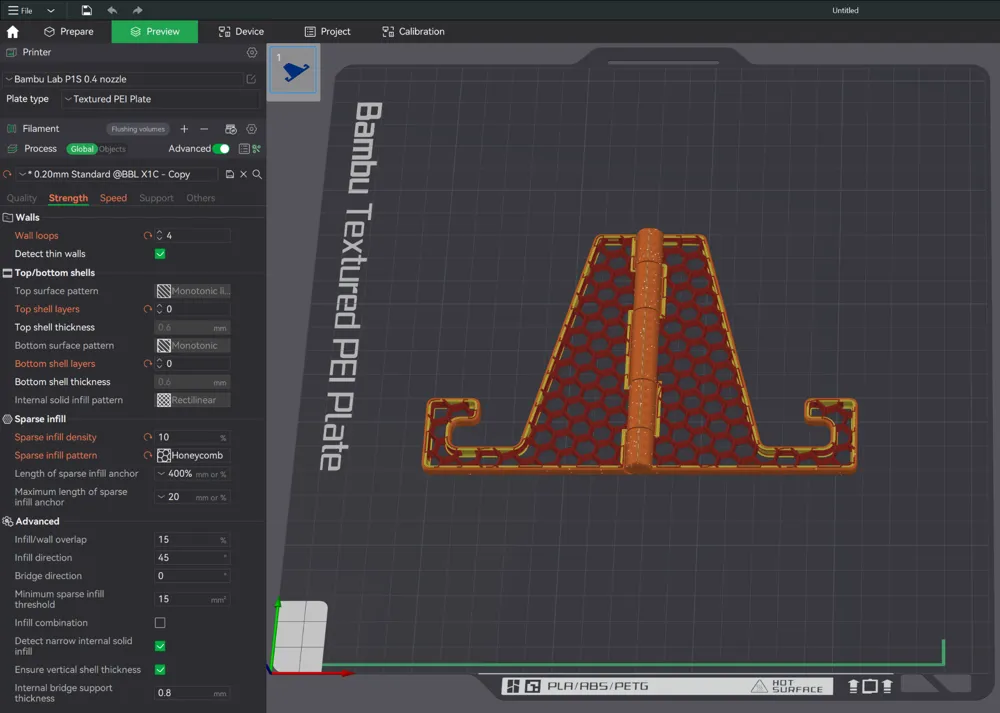Enable the Infill combination checkbox
Screen dimensions: 1000x713
[x=160, y=622]
